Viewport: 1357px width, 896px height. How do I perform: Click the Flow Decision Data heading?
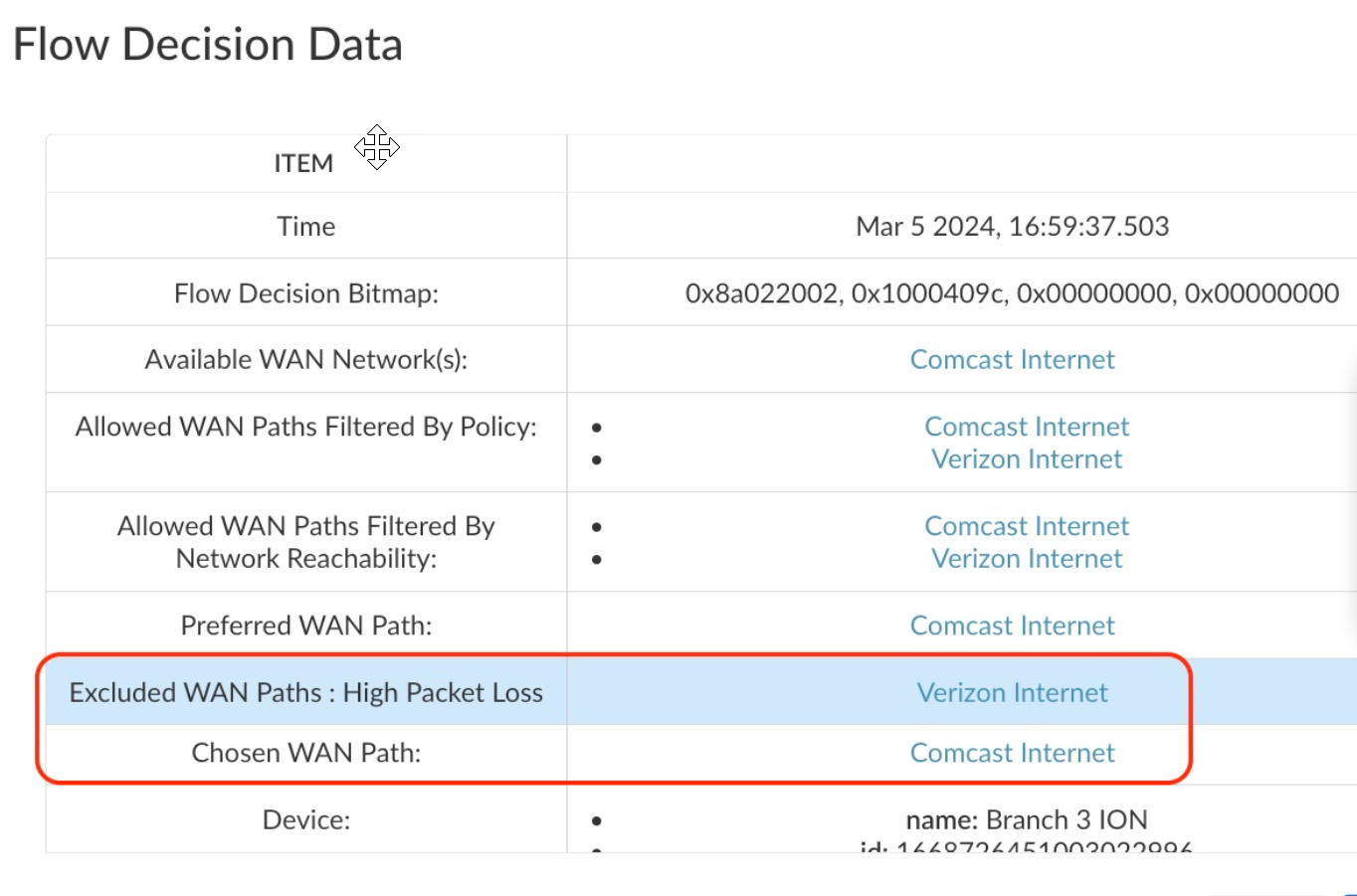tap(207, 45)
